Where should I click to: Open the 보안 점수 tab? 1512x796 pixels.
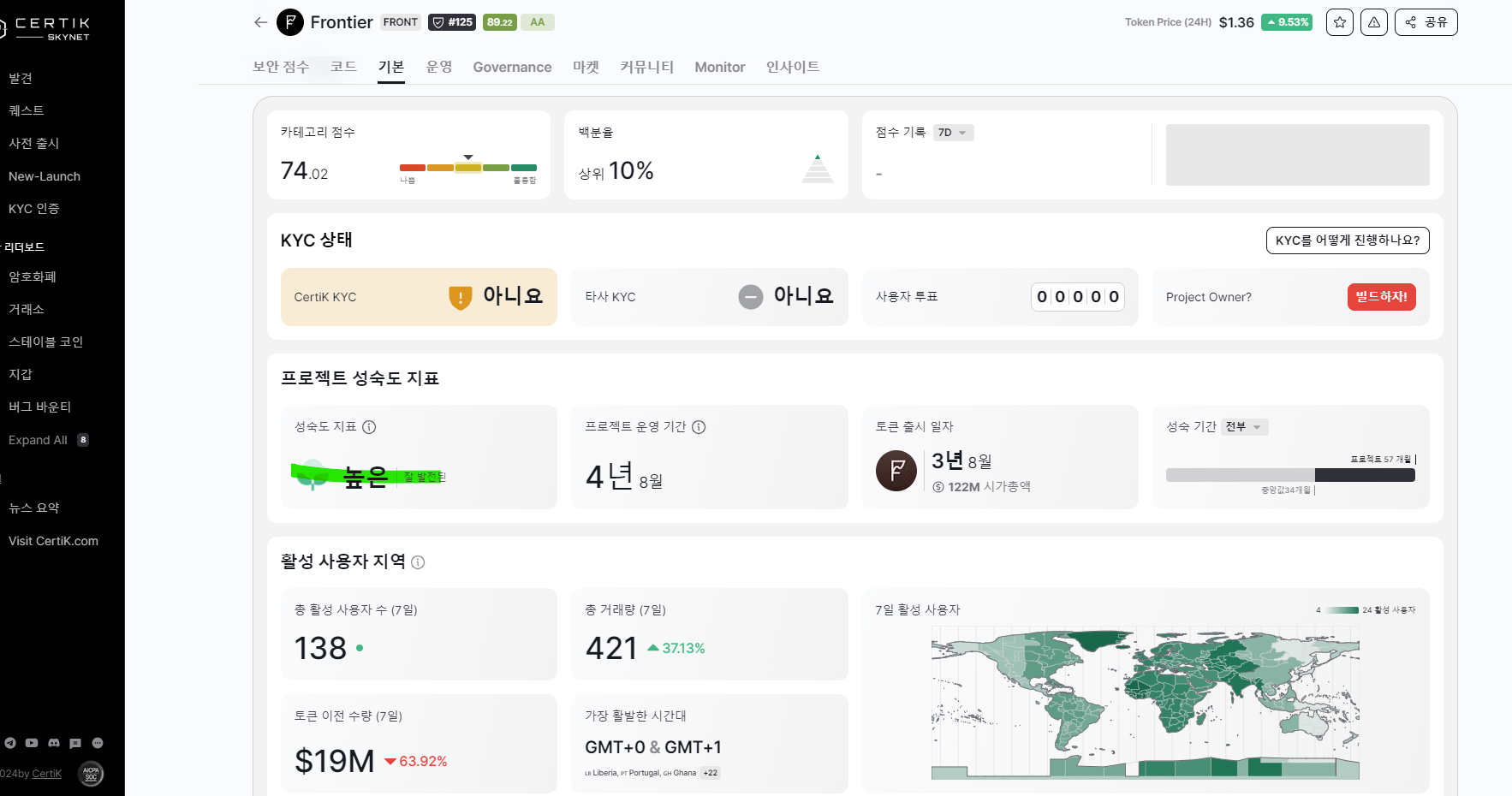point(281,67)
